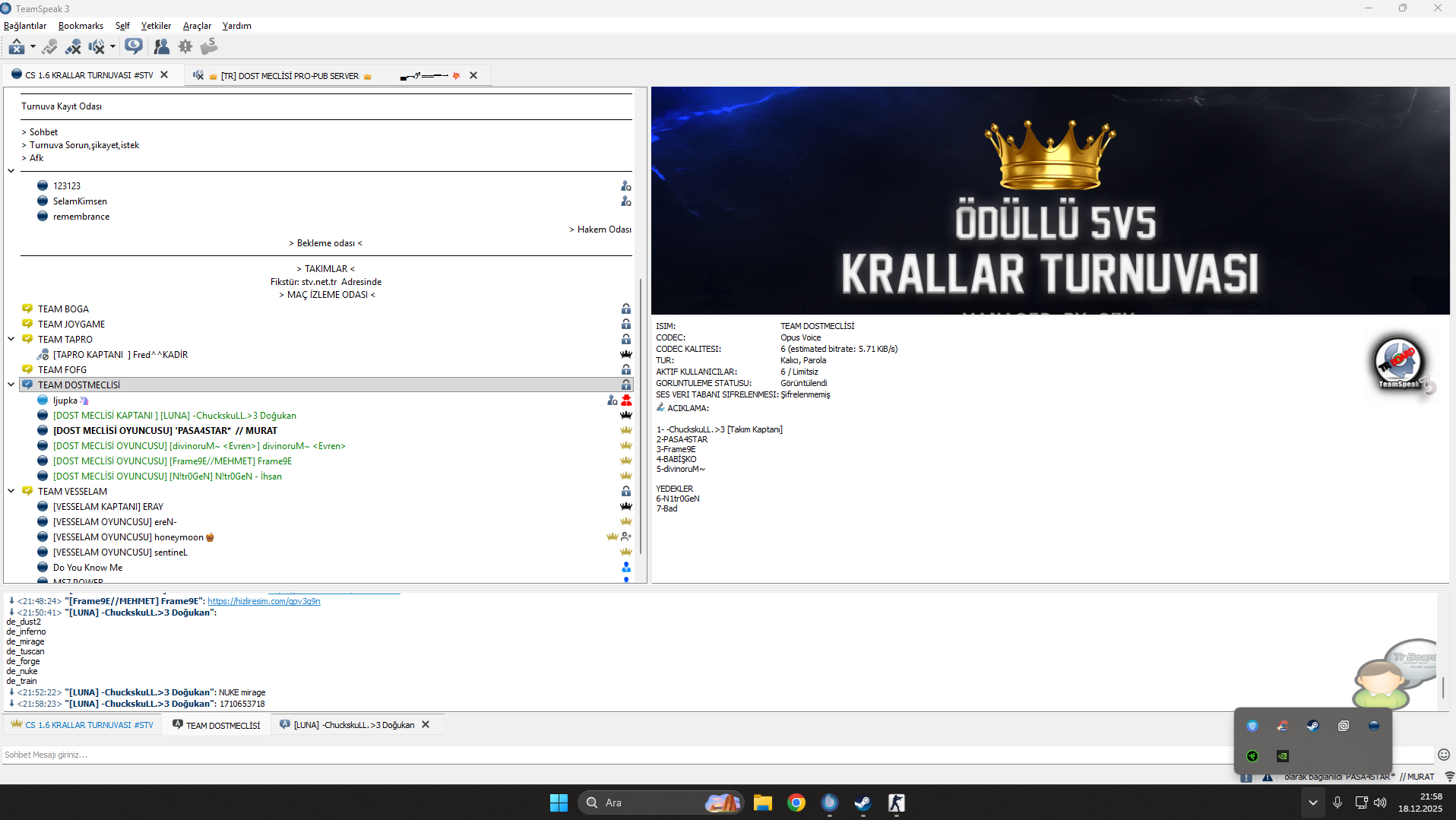The image size is (1456, 820).
Task: Select the TEAM BOGA channel
Action: pos(63,309)
